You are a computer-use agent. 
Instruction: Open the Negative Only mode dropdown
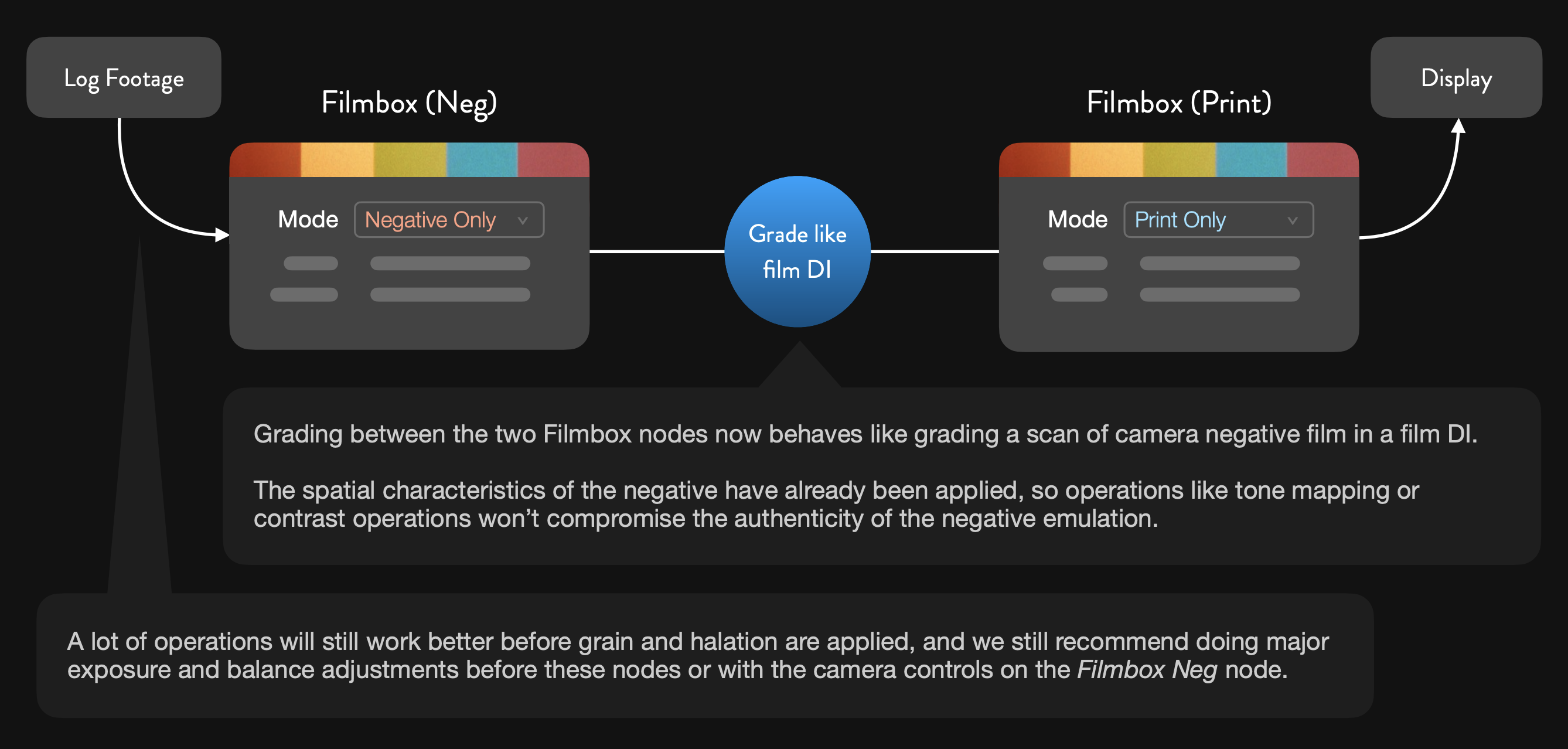(x=449, y=220)
